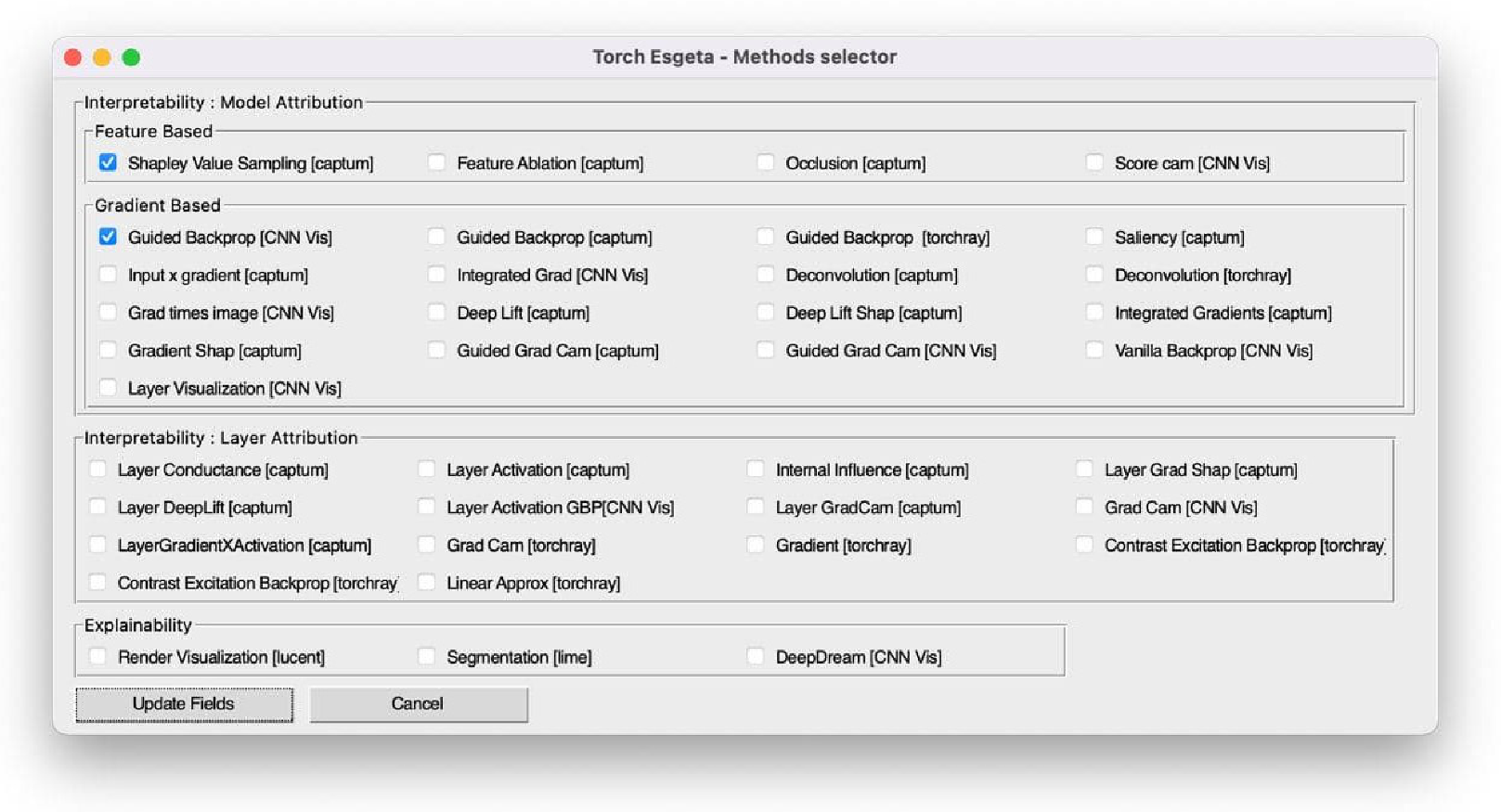
Task: Check Integrated Grad [CNN Vis]
Action: click(437, 276)
